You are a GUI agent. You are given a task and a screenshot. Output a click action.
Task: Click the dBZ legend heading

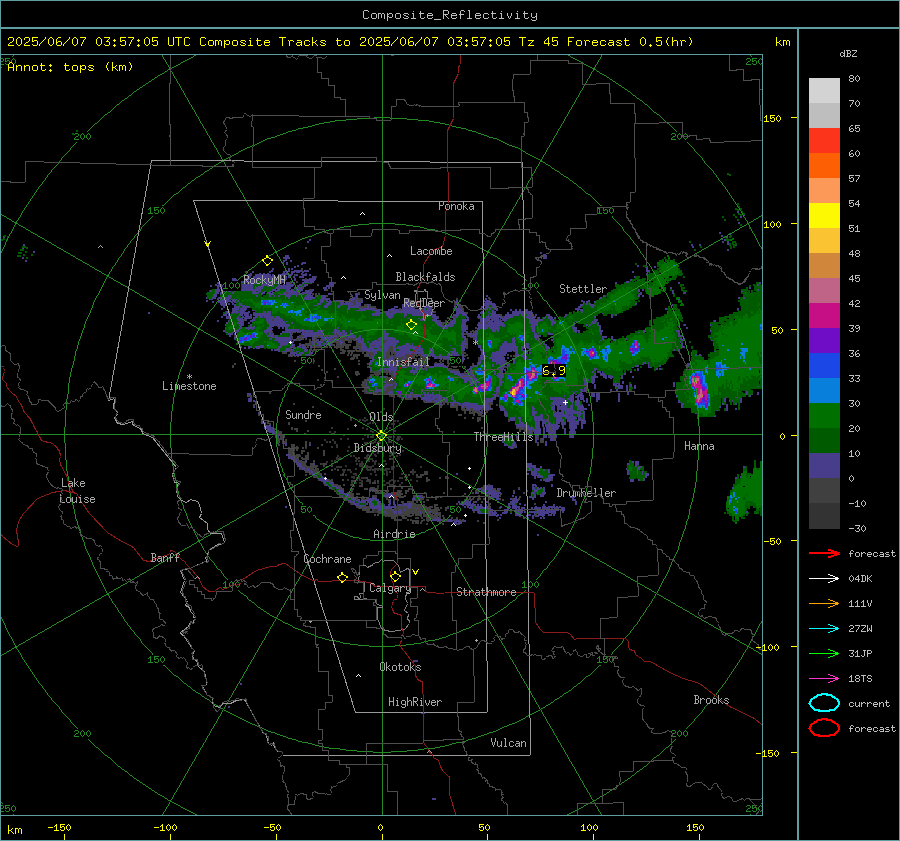point(848,53)
